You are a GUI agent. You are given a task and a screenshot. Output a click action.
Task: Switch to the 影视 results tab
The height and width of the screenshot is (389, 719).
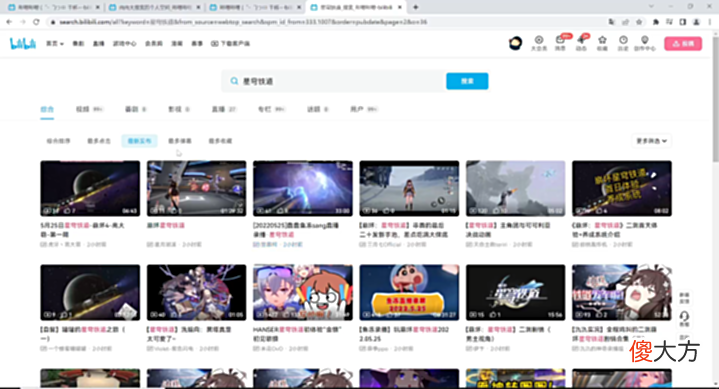tap(179, 109)
